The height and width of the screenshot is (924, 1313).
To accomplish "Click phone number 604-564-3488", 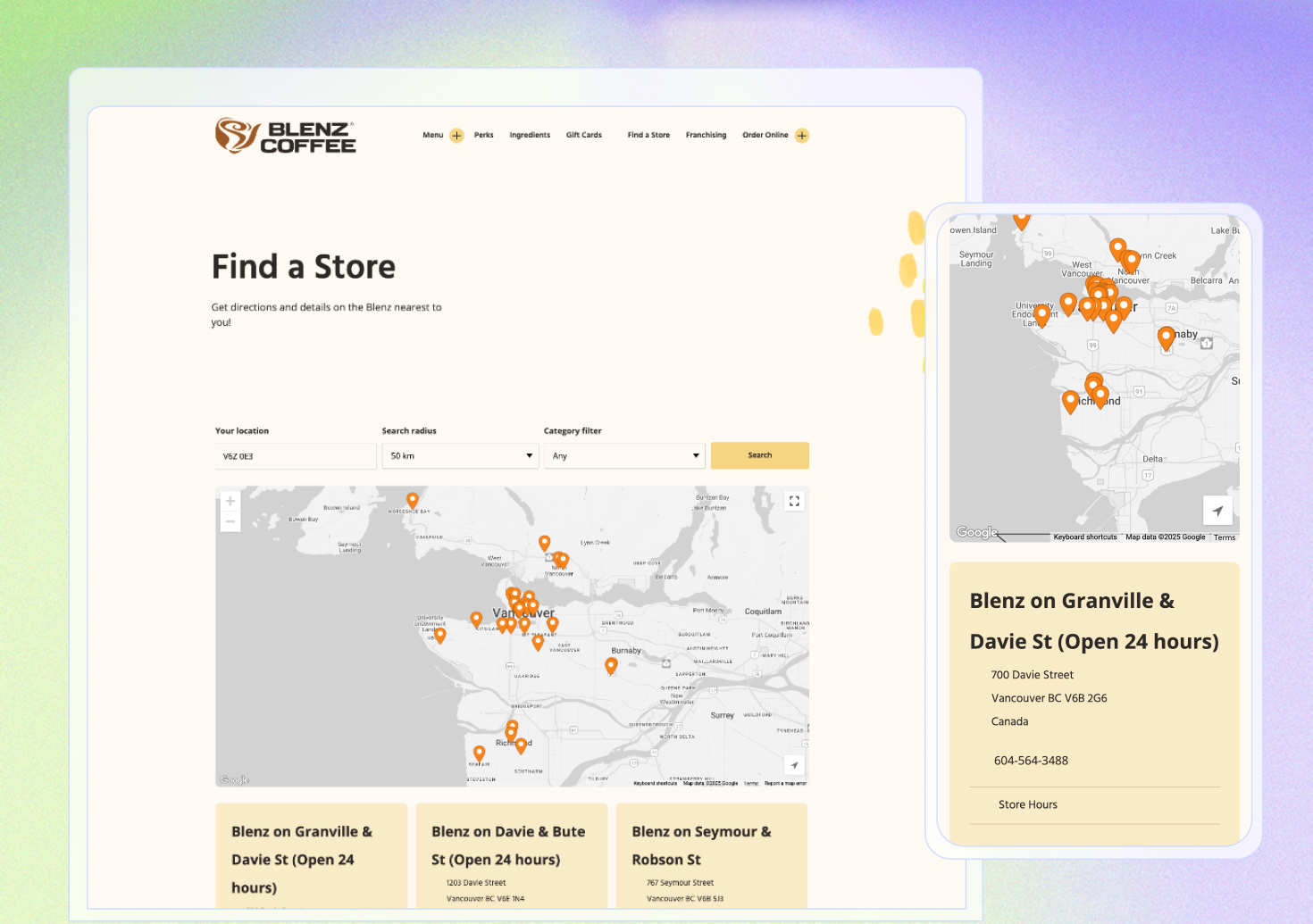I will (x=1031, y=761).
